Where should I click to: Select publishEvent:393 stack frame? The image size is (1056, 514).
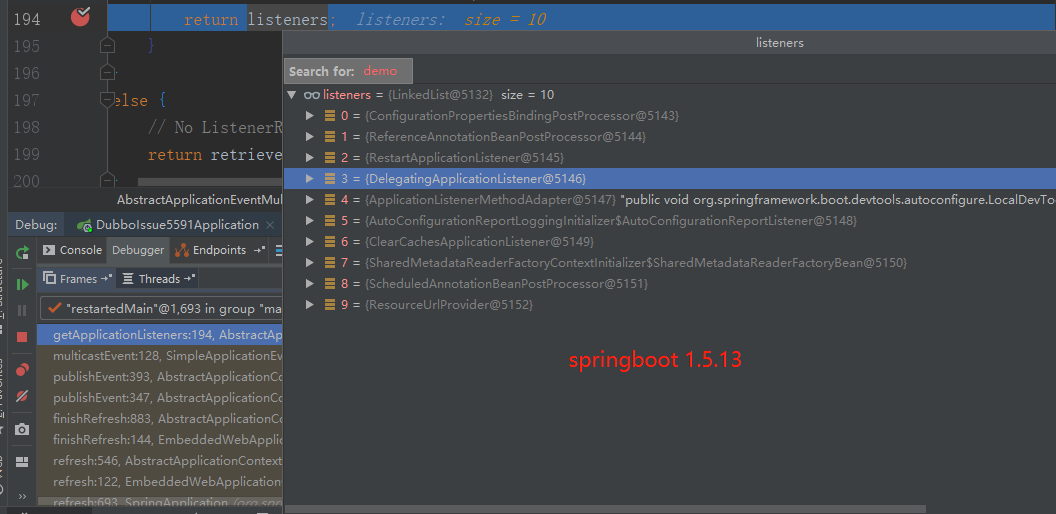point(160,377)
